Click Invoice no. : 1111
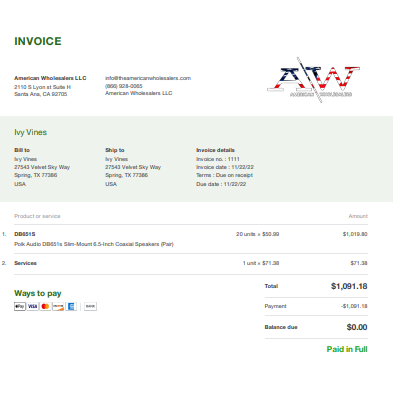Screen dimensions: 393x401 click(218, 159)
